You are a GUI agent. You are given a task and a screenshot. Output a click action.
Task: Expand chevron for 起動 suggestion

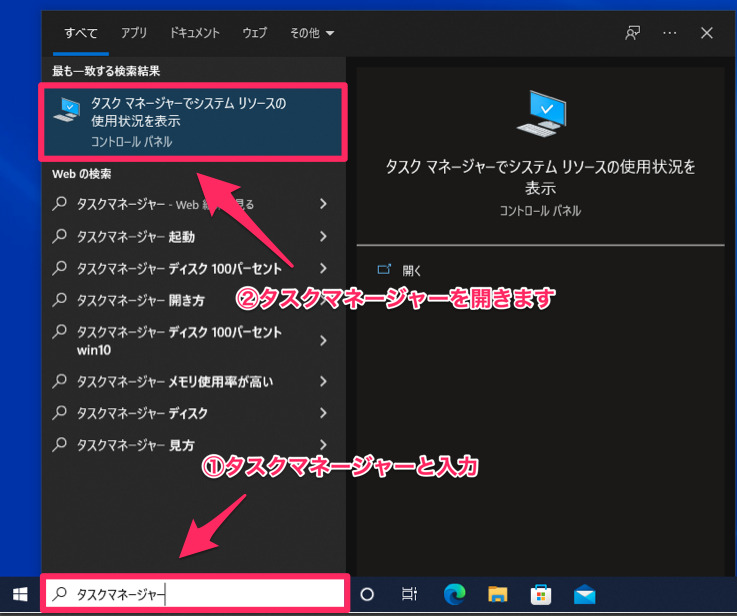coord(323,236)
